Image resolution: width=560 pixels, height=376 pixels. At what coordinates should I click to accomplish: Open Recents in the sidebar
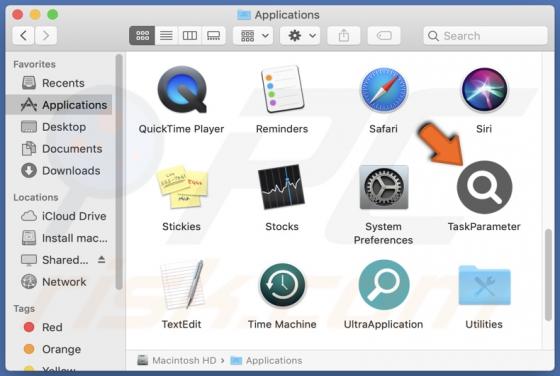click(59, 83)
